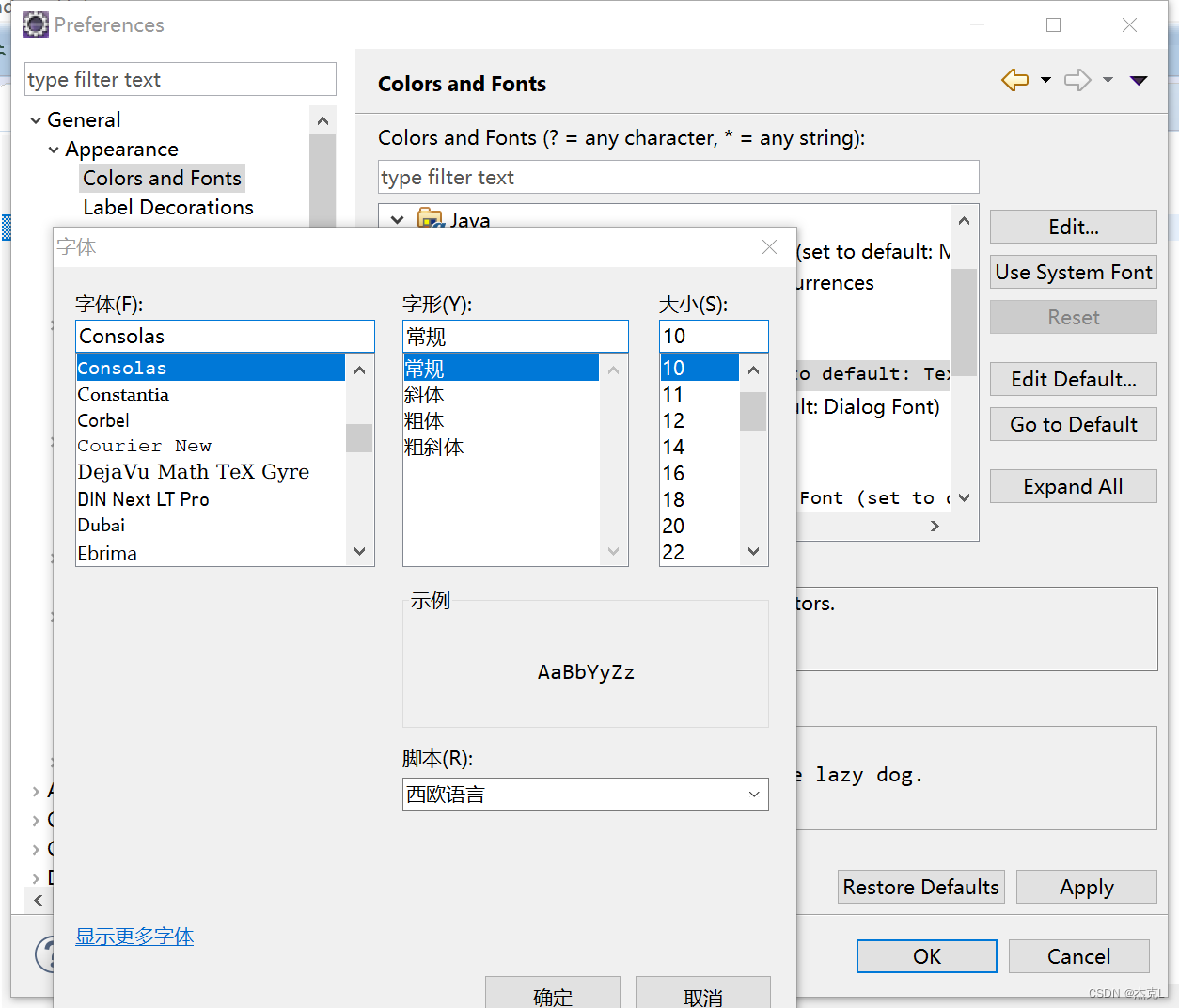This screenshot has height=1008, width=1179.
Task: Click the Expand All button
Action: point(1074,486)
